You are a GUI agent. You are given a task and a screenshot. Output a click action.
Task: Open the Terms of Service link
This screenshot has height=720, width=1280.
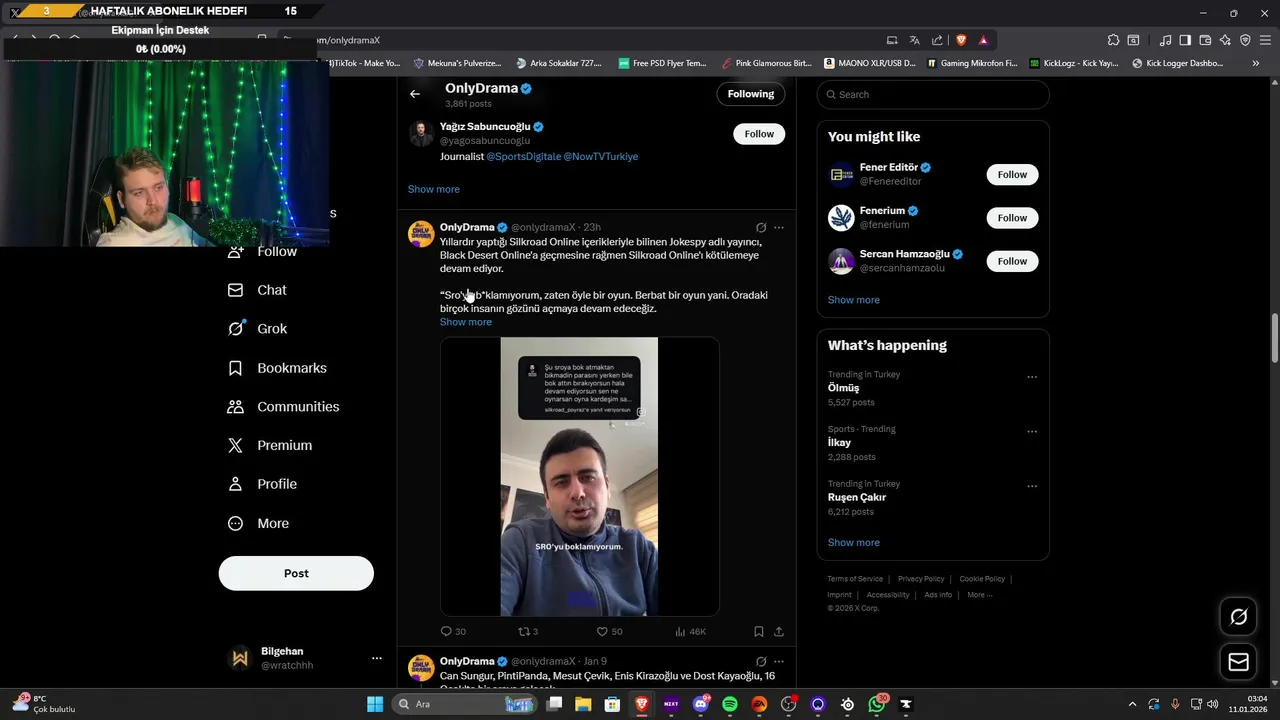pos(855,579)
